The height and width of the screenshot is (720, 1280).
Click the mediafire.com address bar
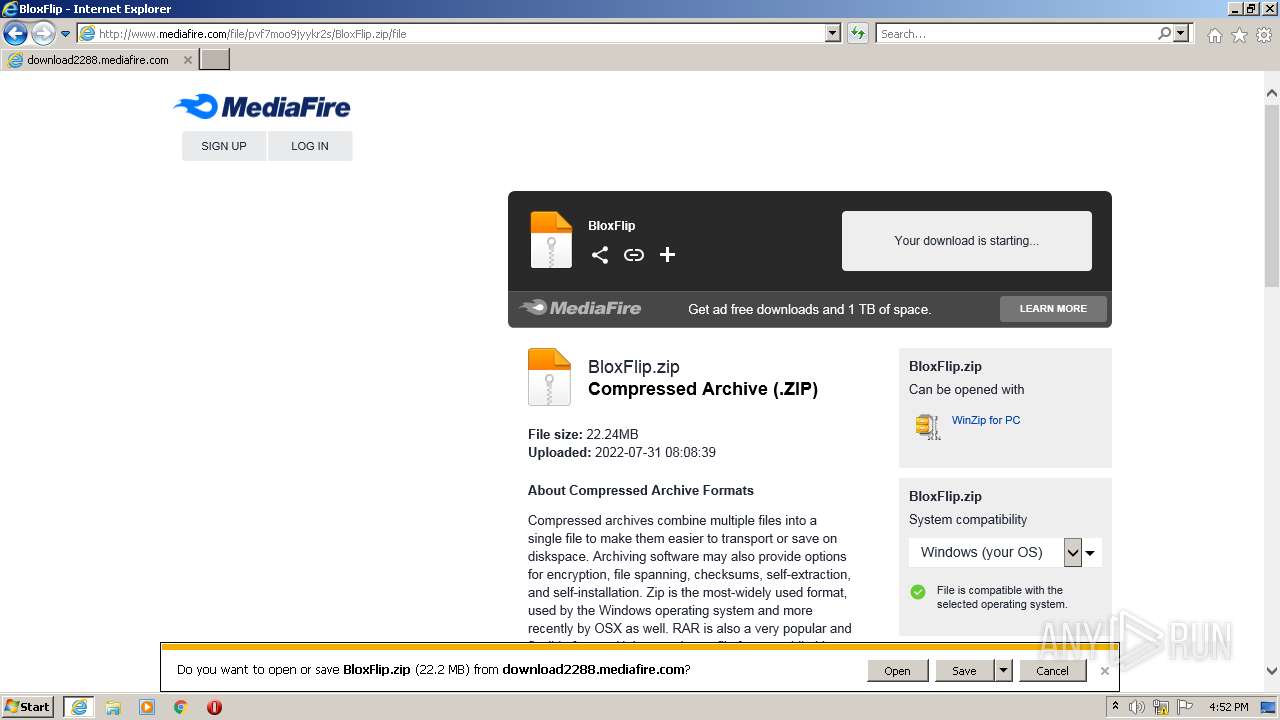(x=450, y=34)
